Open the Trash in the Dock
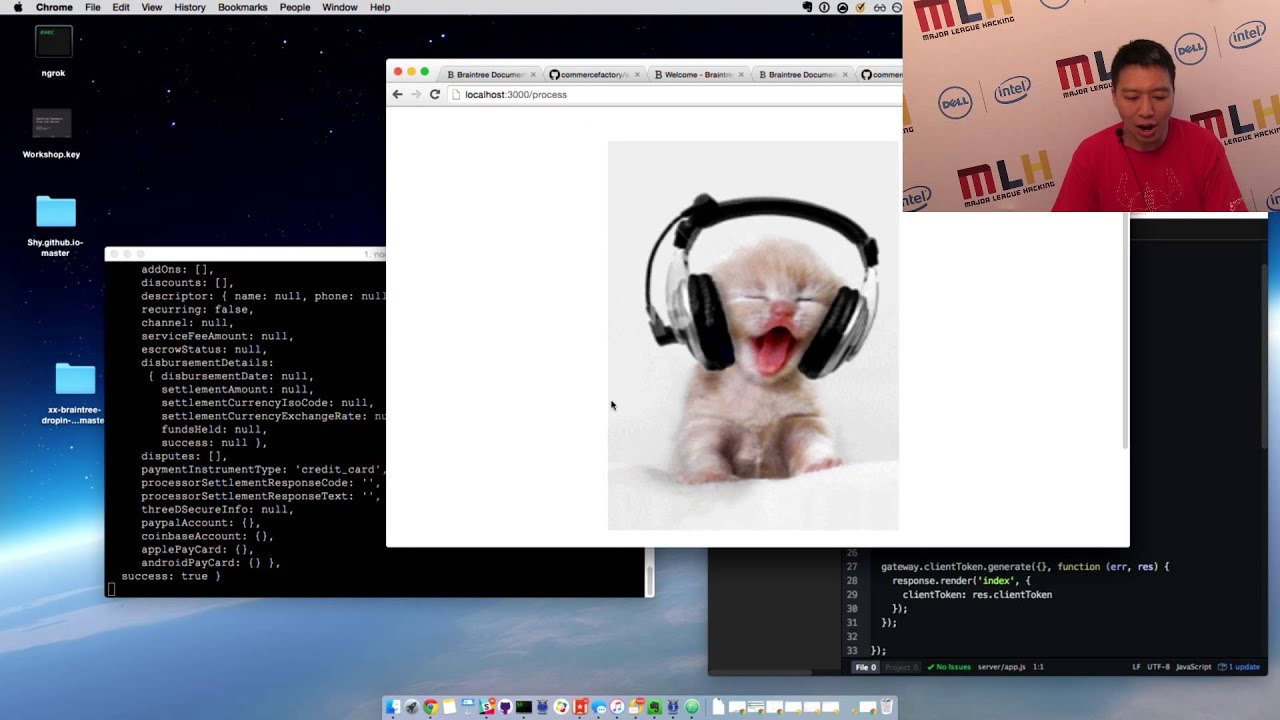Screen dimensions: 1280x720 tap(887, 707)
